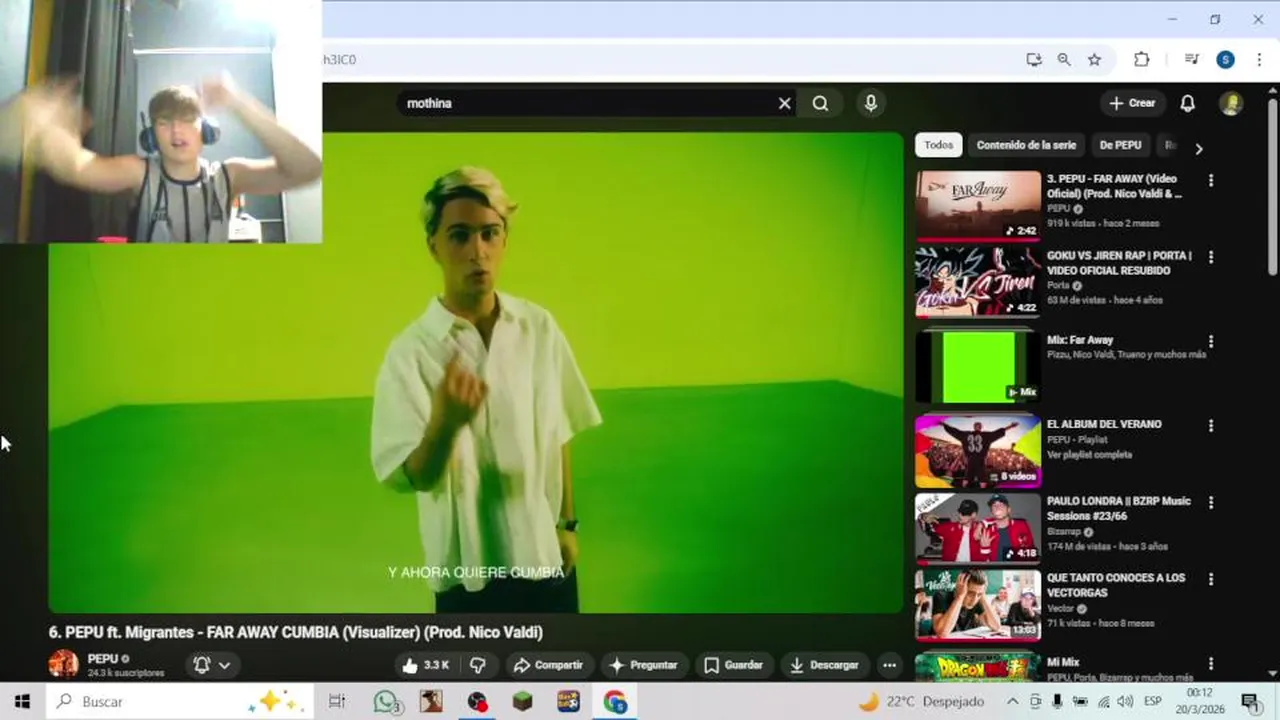Image resolution: width=1280 pixels, height=720 pixels.
Task: Open GOKU VS JIREN RAP thumbnail
Action: (x=978, y=282)
